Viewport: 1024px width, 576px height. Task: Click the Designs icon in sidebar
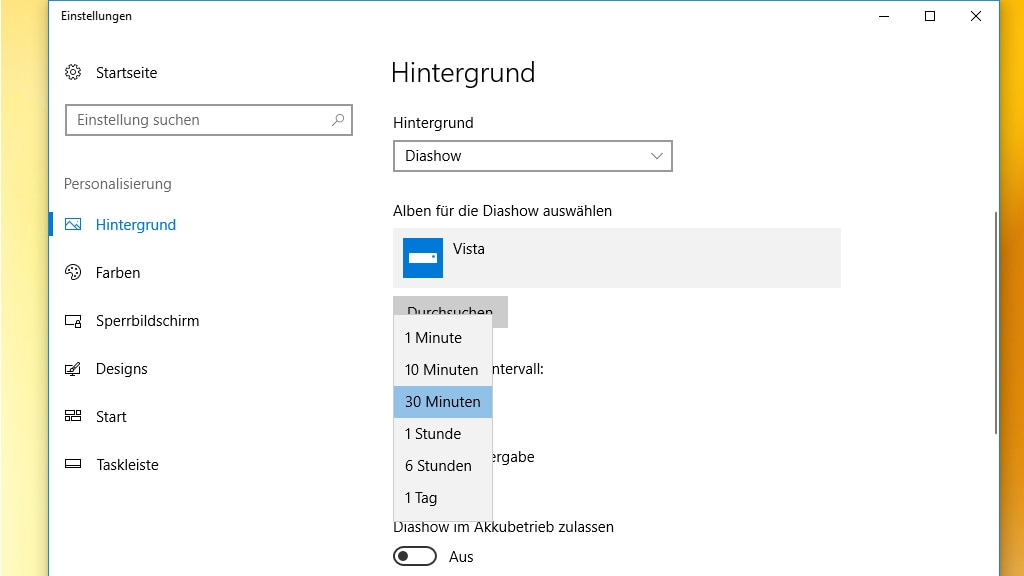(x=73, y=369)
